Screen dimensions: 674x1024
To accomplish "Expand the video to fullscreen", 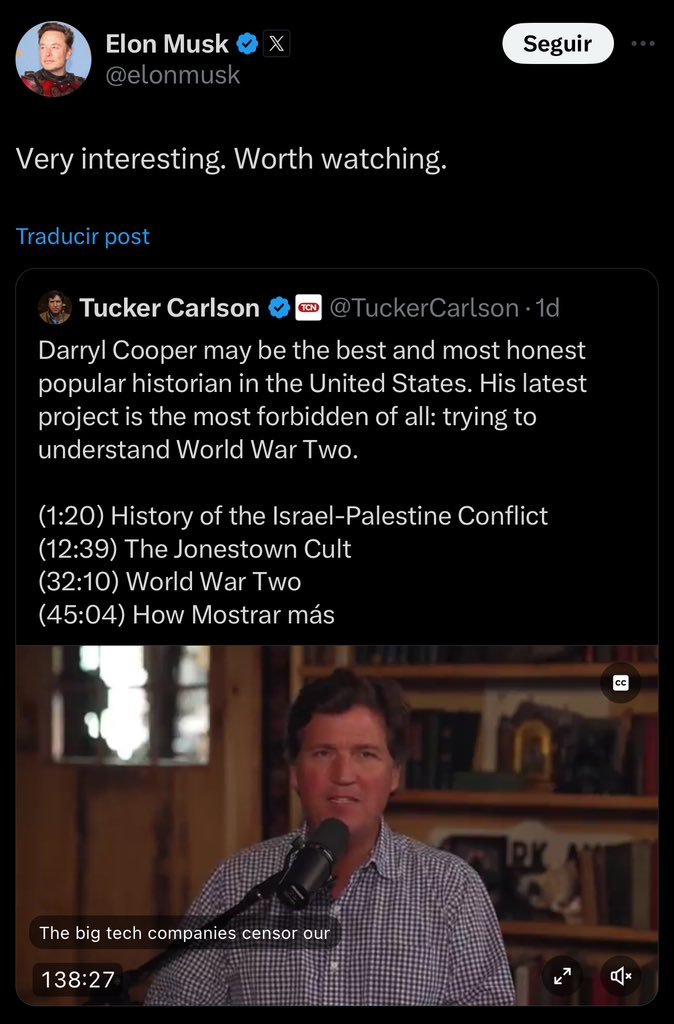I will [x=562, y=976].
